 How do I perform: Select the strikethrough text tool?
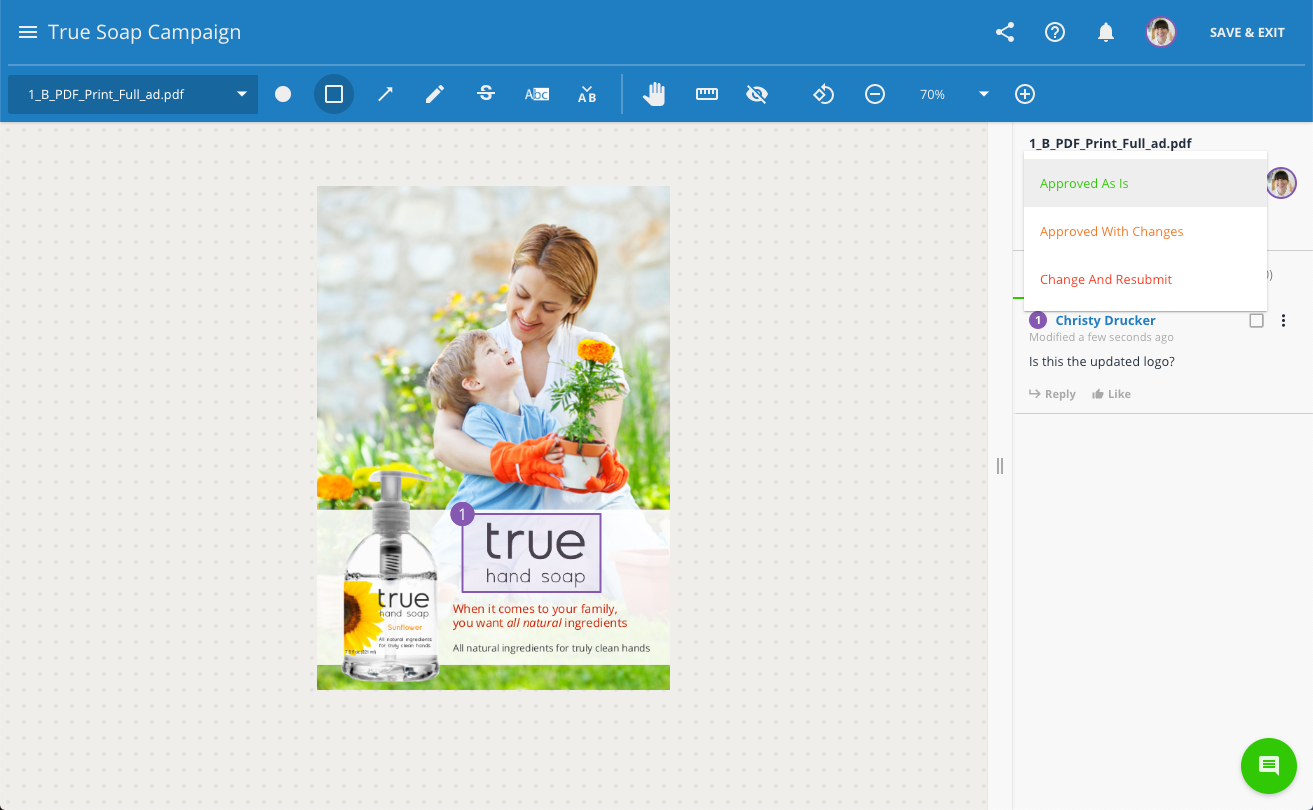[x=486, y=94]
